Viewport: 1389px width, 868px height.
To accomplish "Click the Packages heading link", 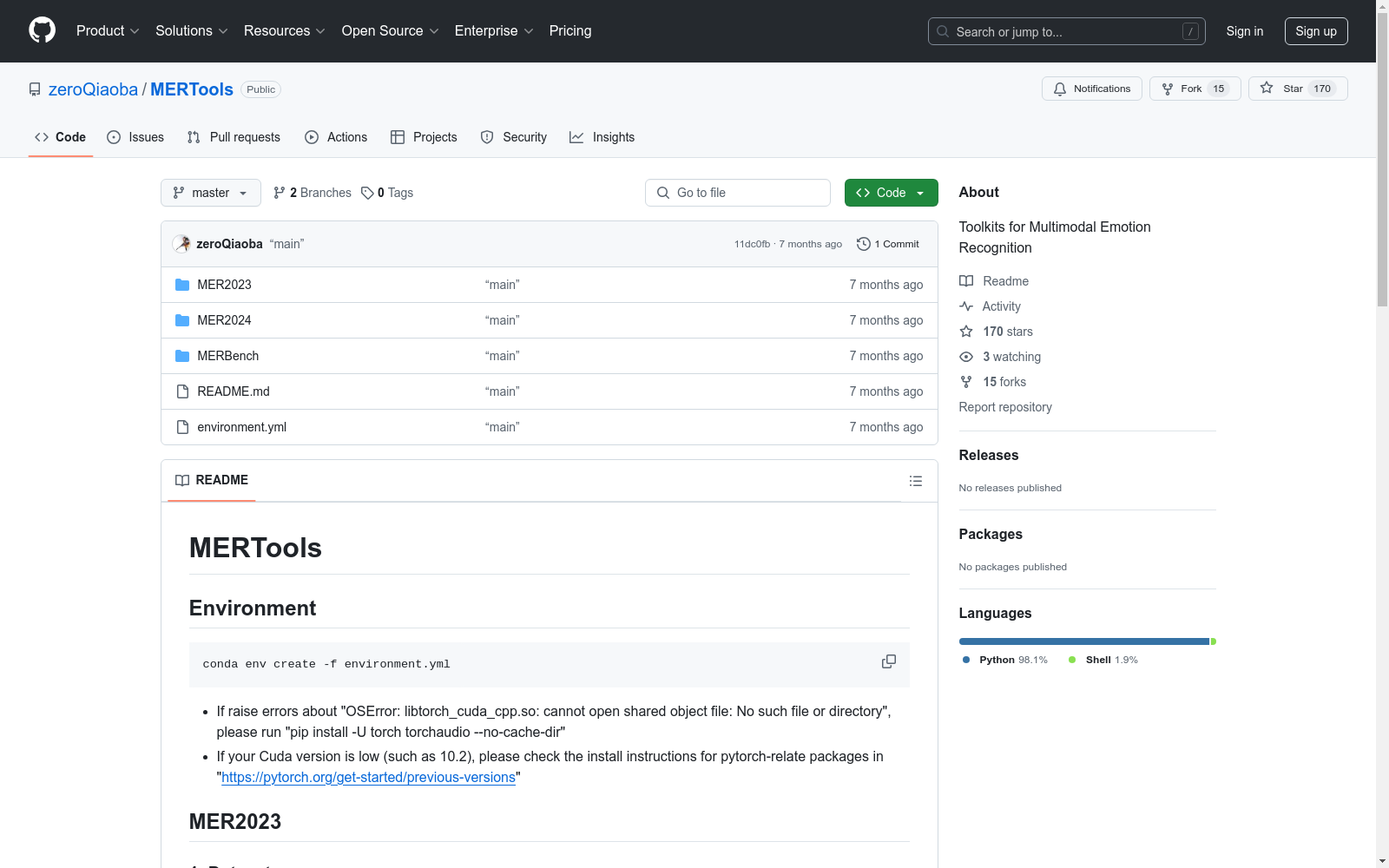I will (x=991, y=534).
